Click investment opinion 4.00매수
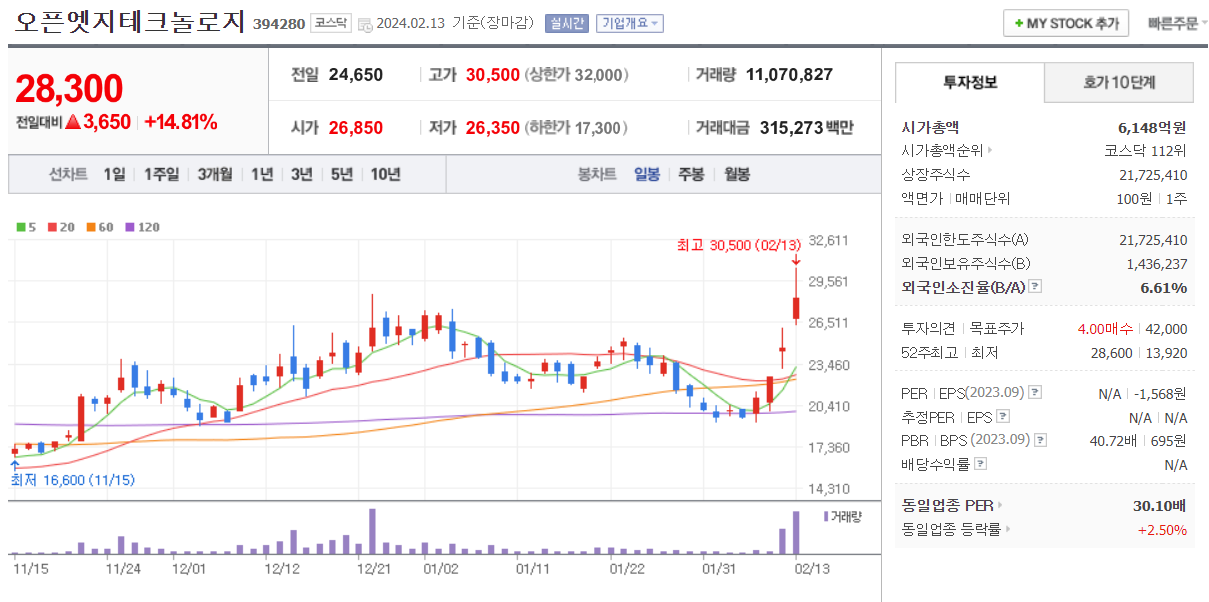This screenshot has height=602, width=1209. coord(1105,328)
